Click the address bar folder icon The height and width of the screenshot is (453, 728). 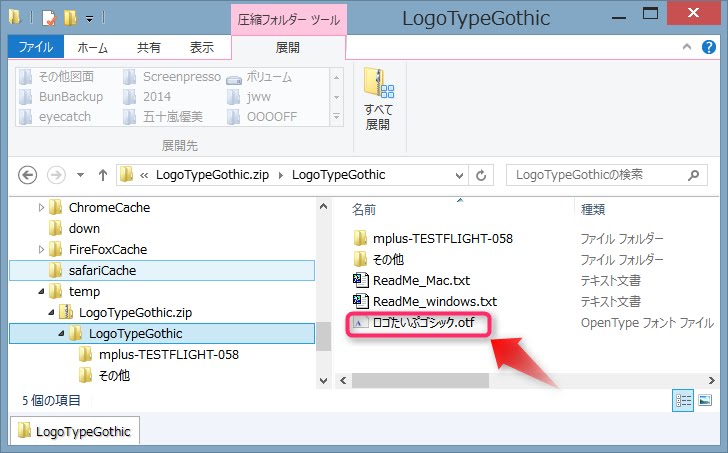click(126, 175)
